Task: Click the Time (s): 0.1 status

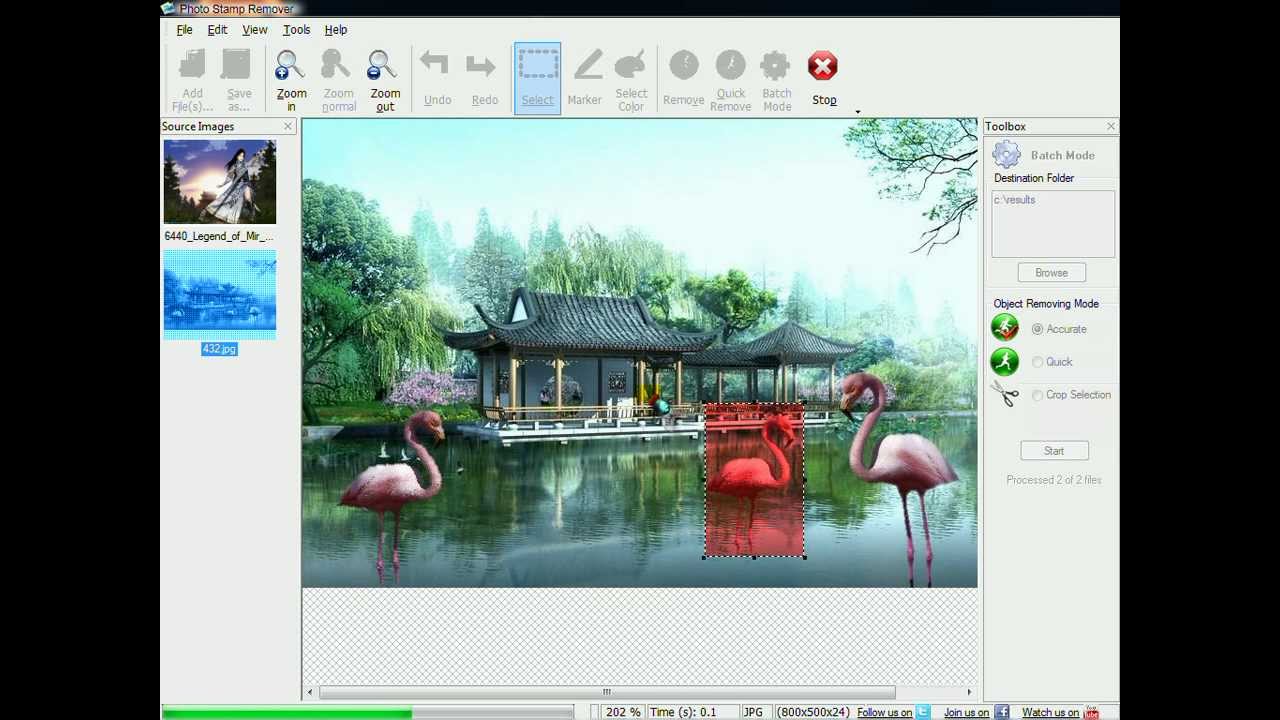Action: click(x=683, y=712)
